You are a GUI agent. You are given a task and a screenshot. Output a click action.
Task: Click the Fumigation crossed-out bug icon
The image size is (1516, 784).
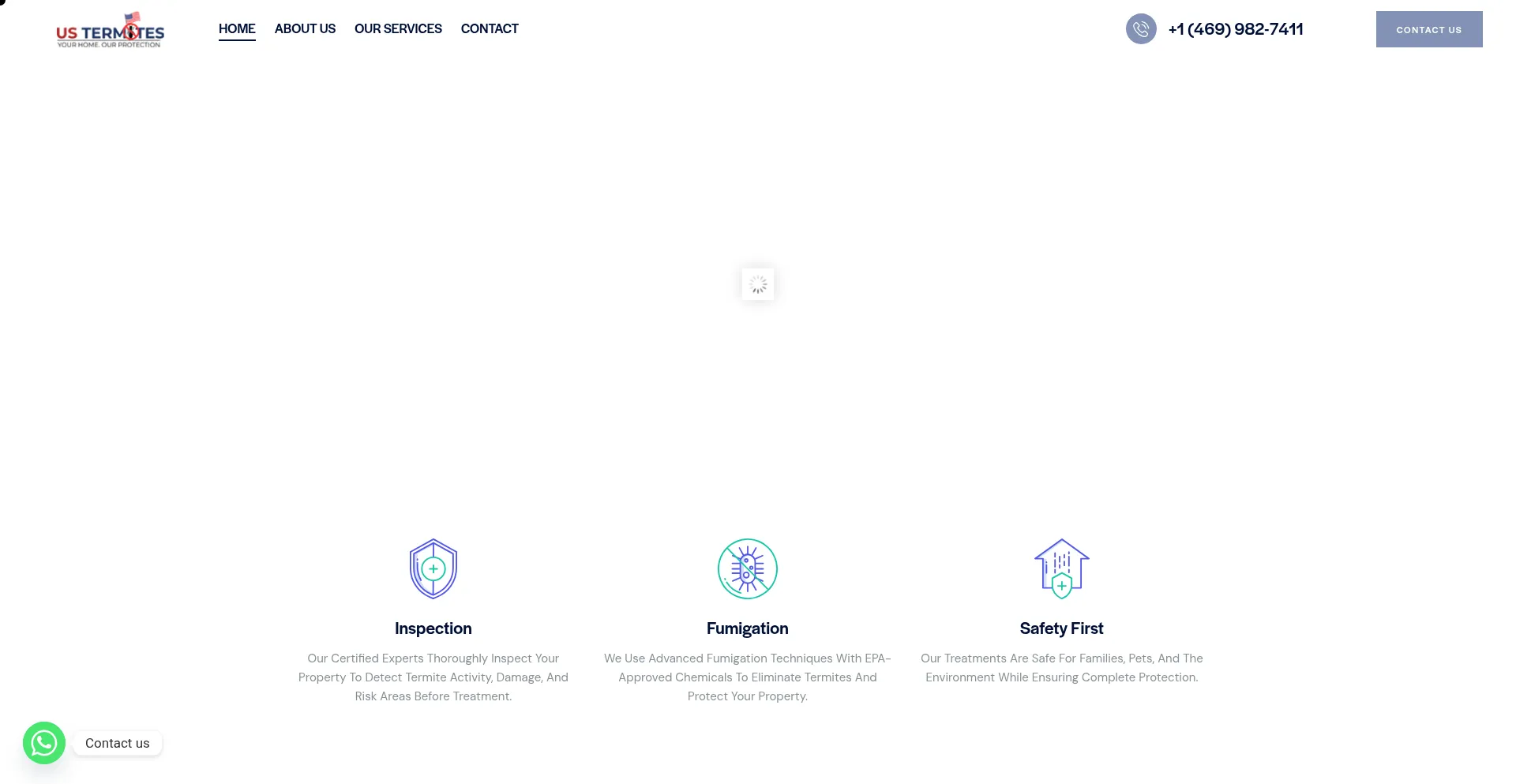tap(748, 568)
